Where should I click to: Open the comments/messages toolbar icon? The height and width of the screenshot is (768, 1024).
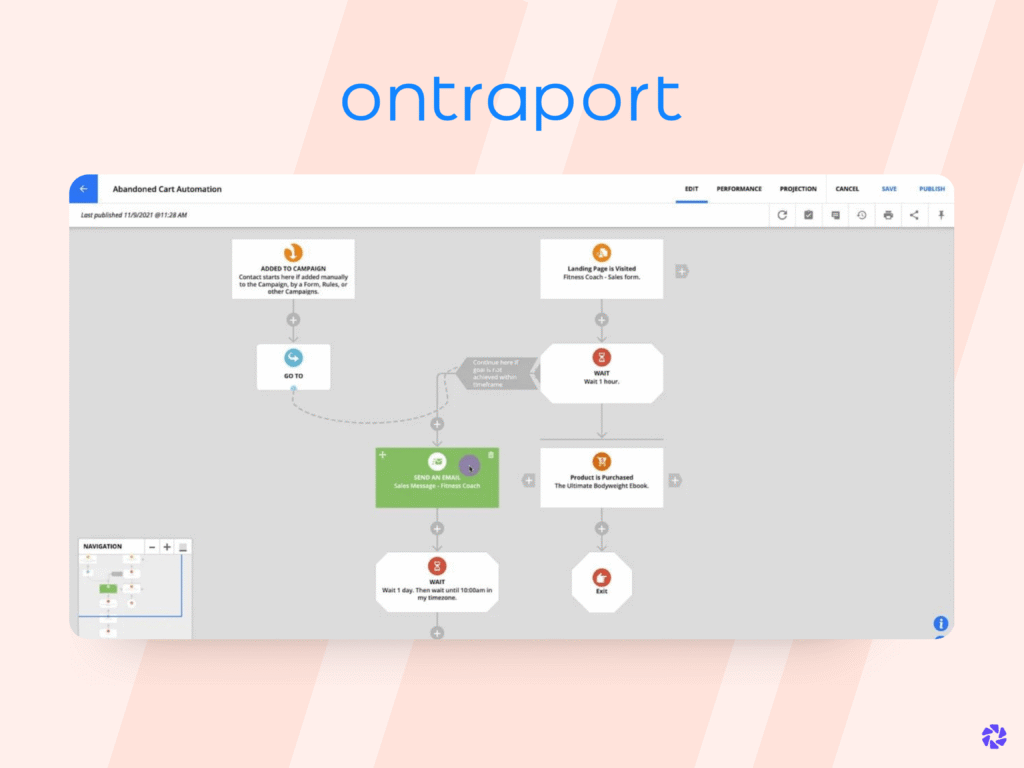coord(836,215)
